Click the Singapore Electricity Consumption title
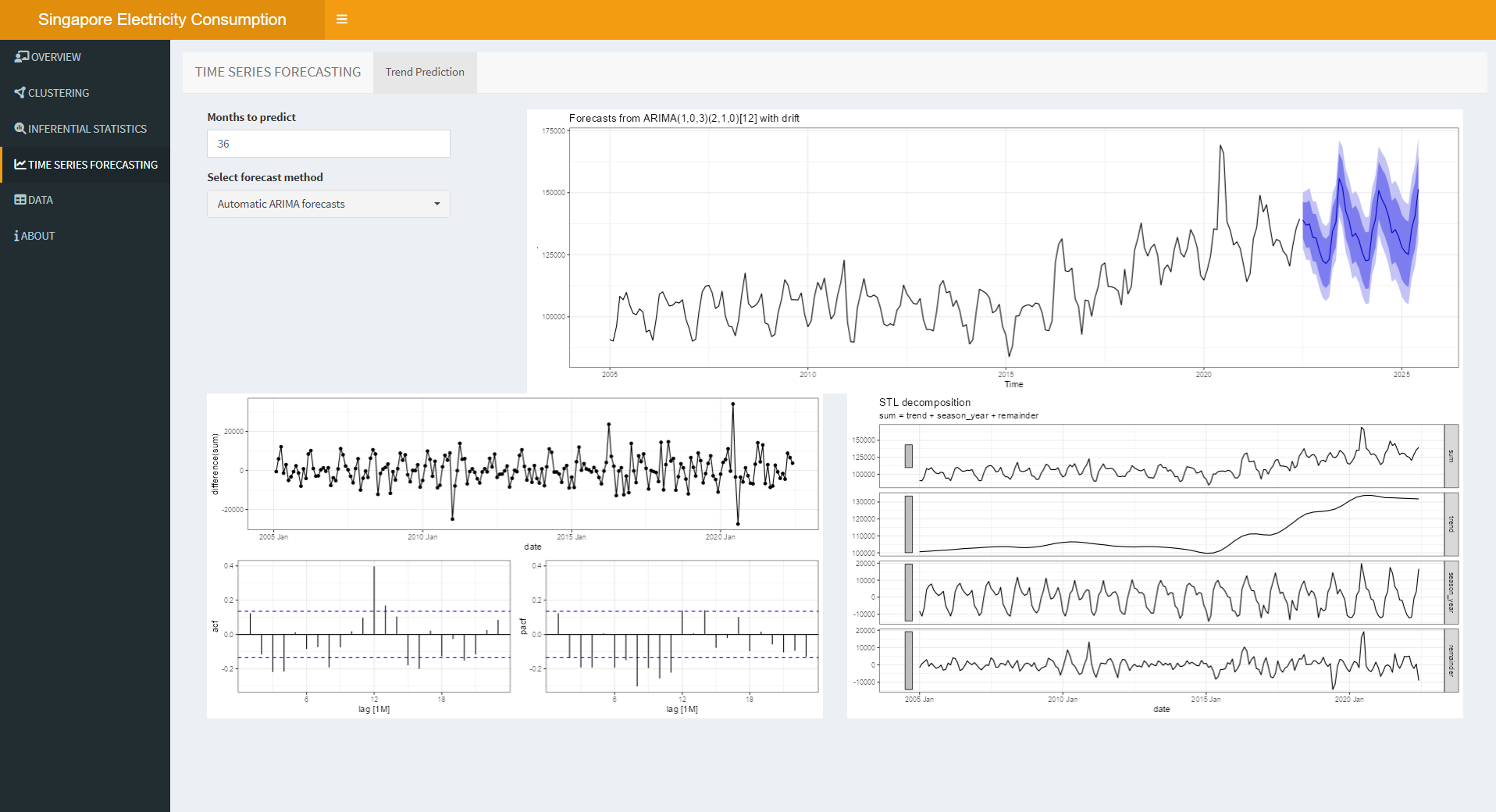Screen dimensions: 1496x812 162,20
